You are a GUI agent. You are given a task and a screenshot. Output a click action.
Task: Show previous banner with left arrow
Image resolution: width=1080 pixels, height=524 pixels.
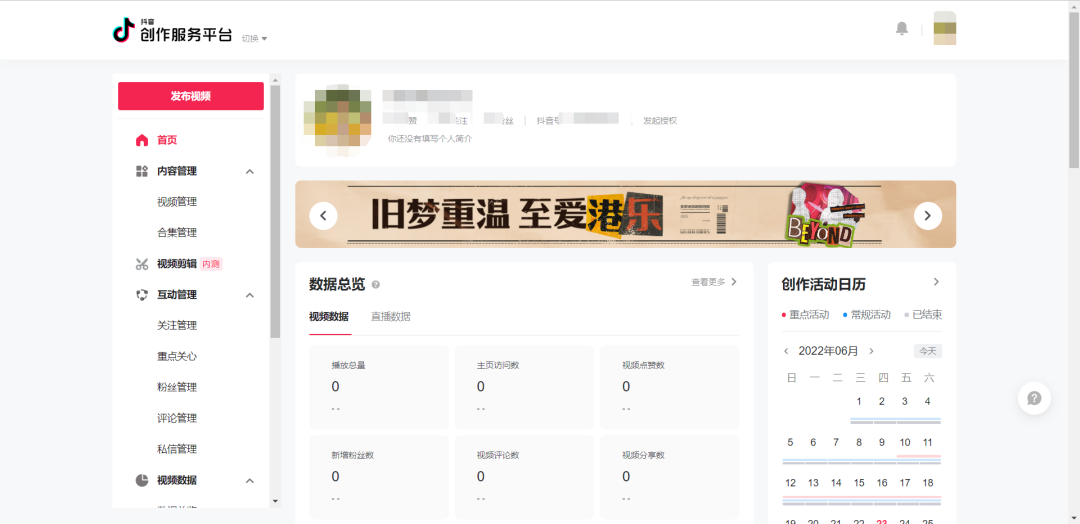point(323,215)
